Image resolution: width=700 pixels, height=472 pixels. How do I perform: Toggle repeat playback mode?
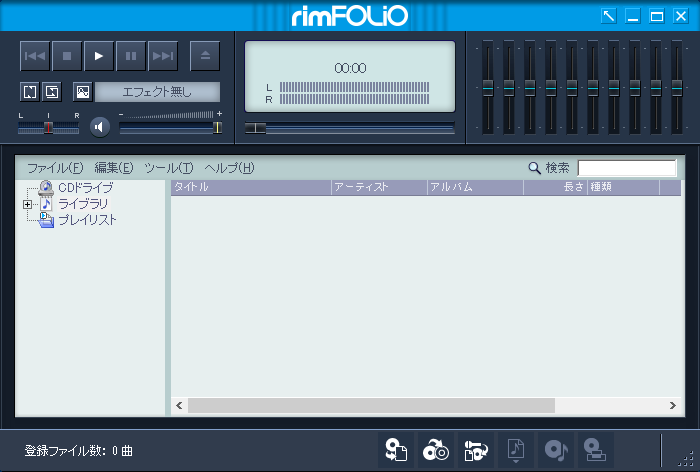tap(30, 92)
